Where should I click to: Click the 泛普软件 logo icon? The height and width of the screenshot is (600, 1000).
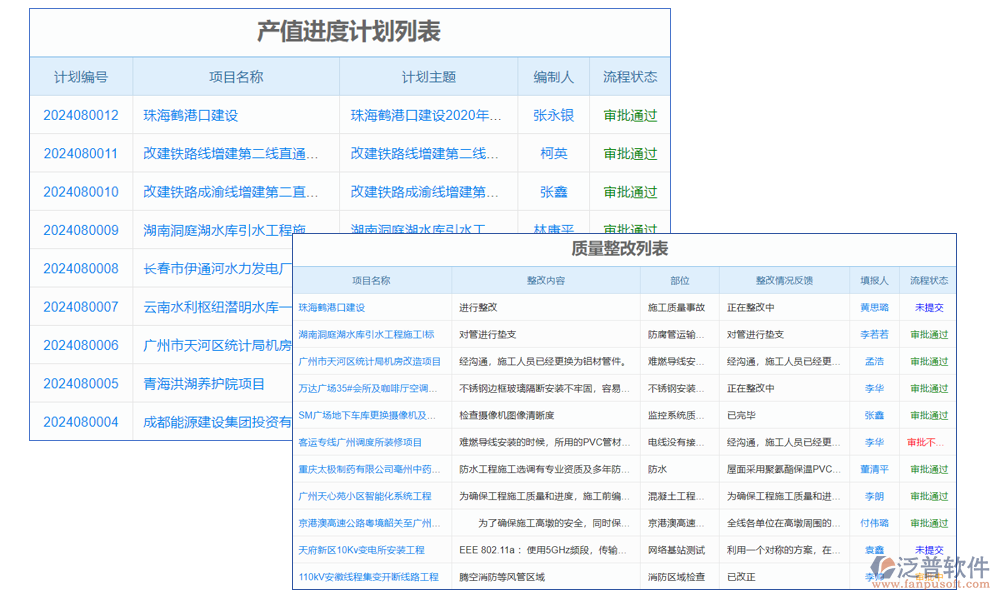882,566
